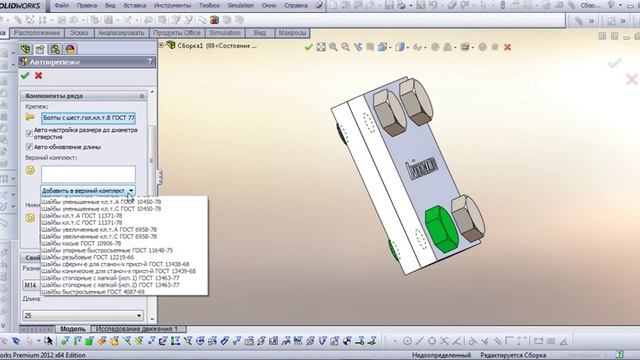This screenshot has height=360, width=640.
Task: Accept with viewport toolbar green checkmark
Action: click(x=309, y=47)
